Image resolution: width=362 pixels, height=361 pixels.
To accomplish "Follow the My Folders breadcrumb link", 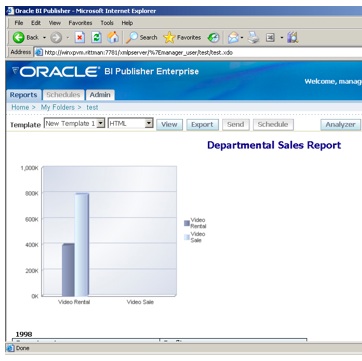I will (58, 107).
